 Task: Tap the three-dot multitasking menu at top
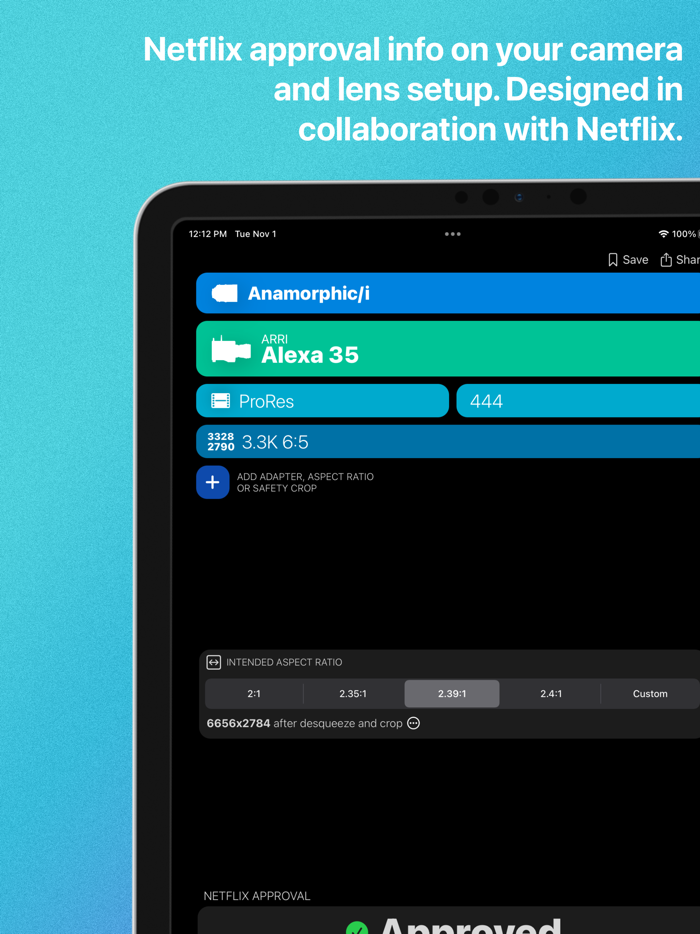[453, 234]
